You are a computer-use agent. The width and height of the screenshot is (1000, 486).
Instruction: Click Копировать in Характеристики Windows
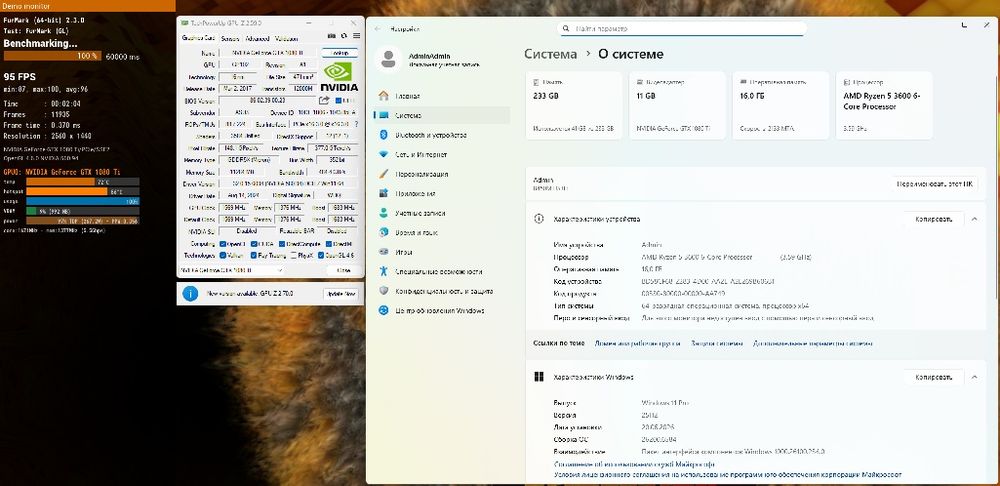[934, 377]
